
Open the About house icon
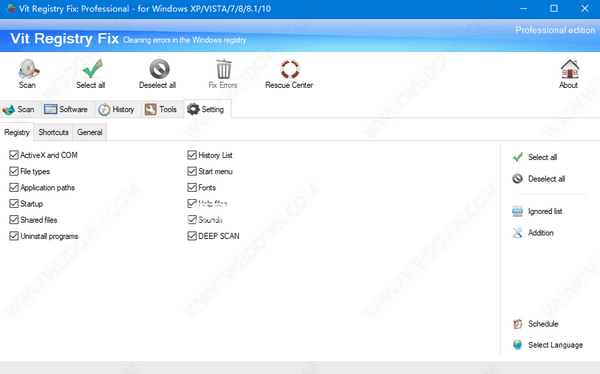click(570, 69)
